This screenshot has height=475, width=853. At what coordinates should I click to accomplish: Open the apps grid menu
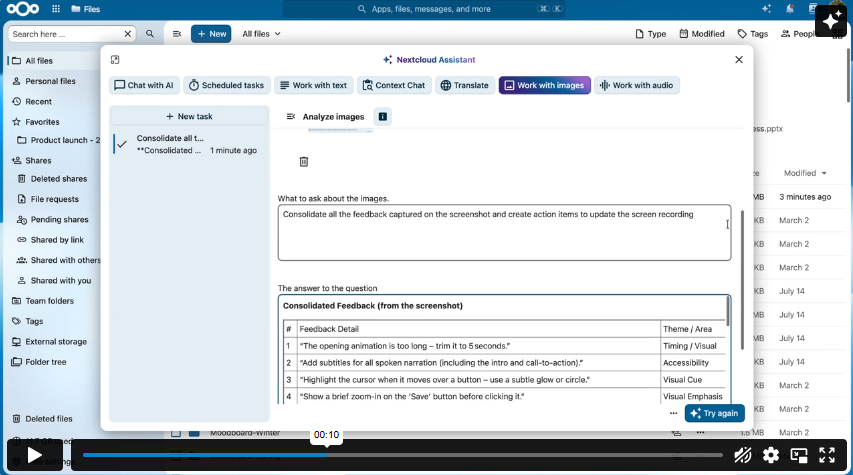[56, 9]
